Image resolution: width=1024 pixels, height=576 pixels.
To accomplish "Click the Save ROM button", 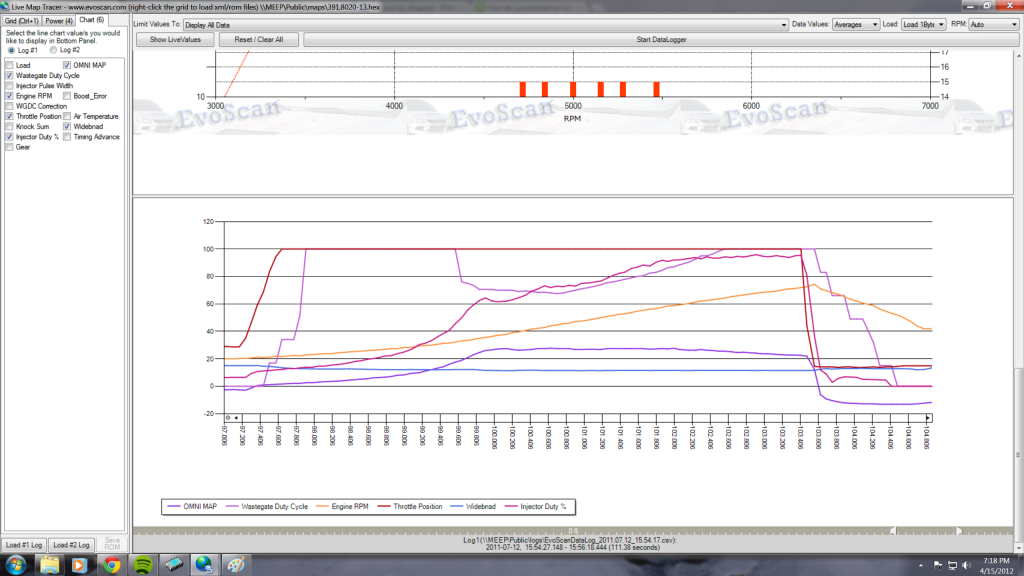I will pyautogui.click(x=112, y=544).
